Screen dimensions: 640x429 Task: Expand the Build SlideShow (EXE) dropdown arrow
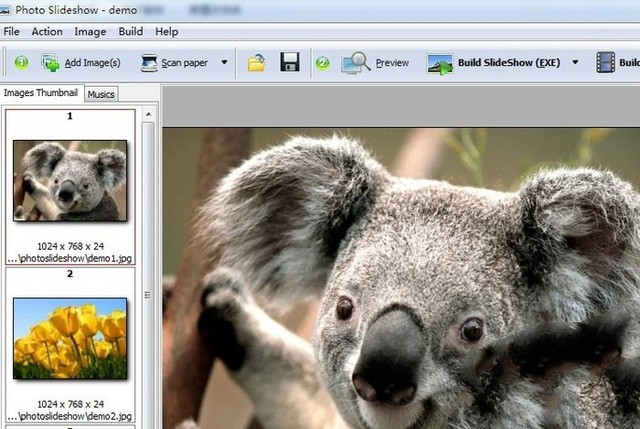click(575, 63)
